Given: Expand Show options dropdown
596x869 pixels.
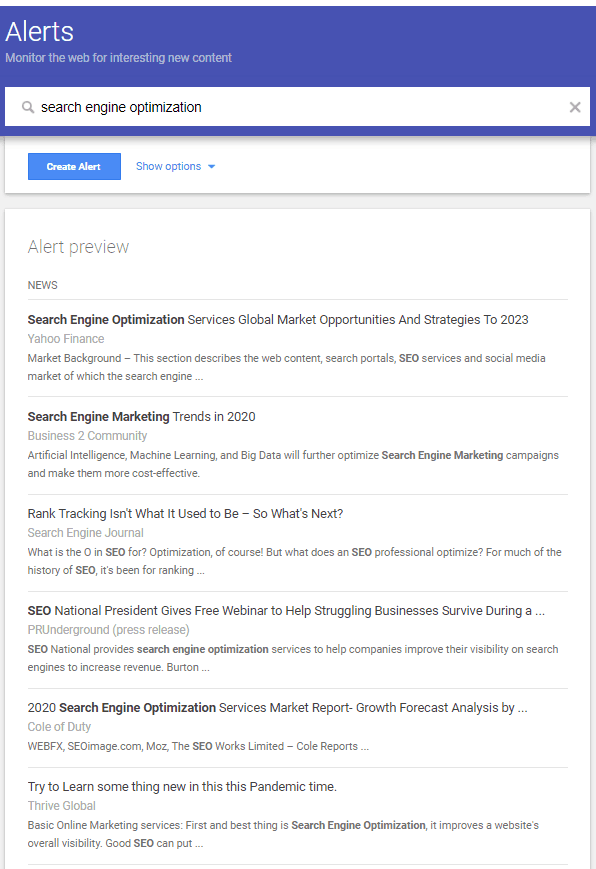Looking at the screenshot, I should [x=175, y=166].
